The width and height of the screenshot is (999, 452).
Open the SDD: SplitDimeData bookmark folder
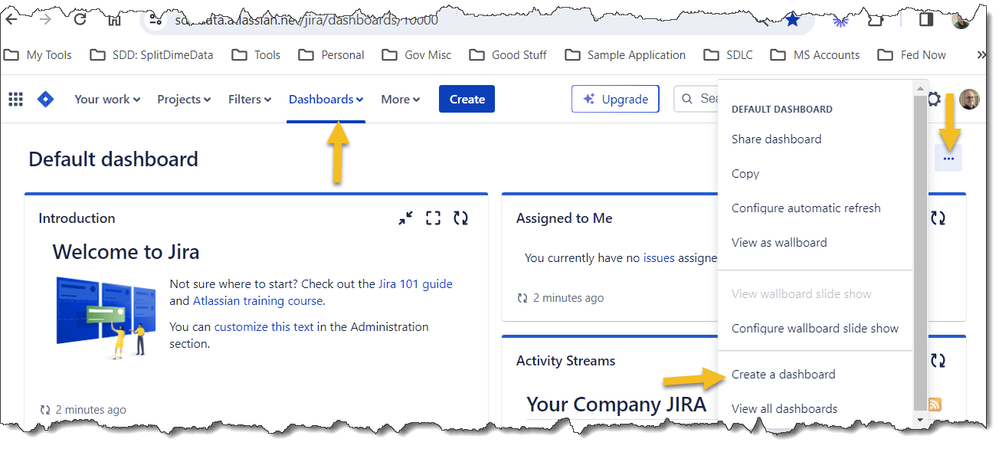152,55
